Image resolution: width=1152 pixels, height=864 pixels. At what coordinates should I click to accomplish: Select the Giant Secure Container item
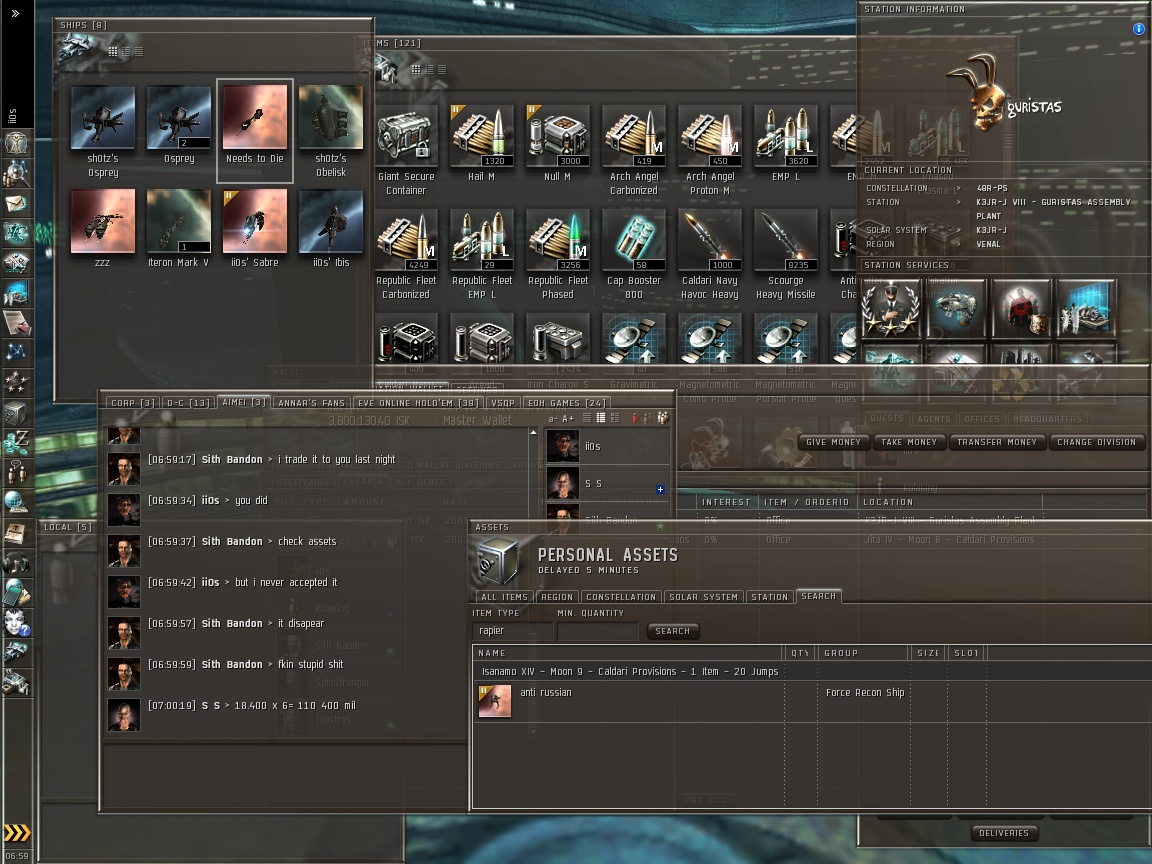(x=406, y=152)
